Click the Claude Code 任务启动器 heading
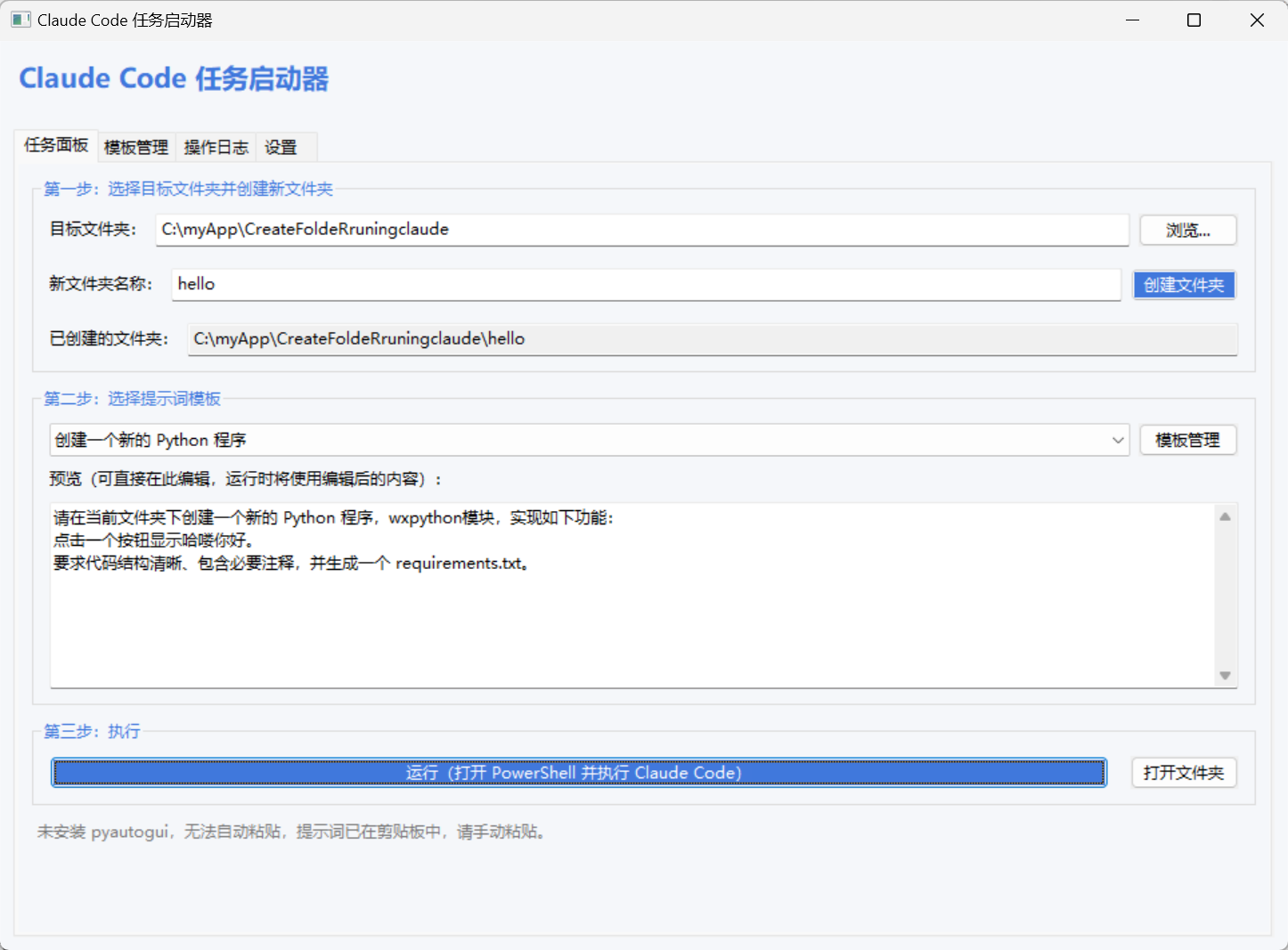 coord(175,78)
